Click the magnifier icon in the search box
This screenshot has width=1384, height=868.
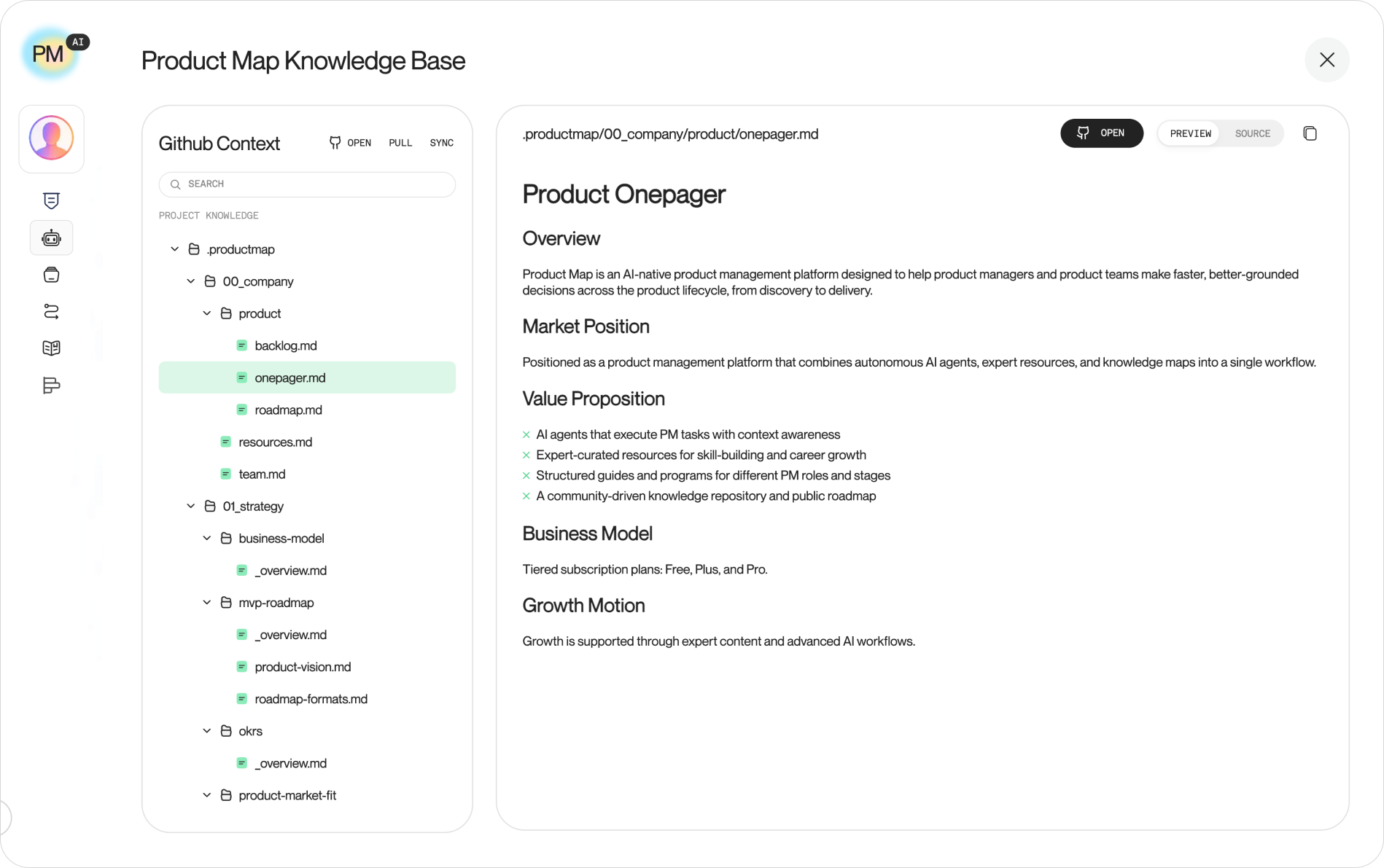(175, 184)
